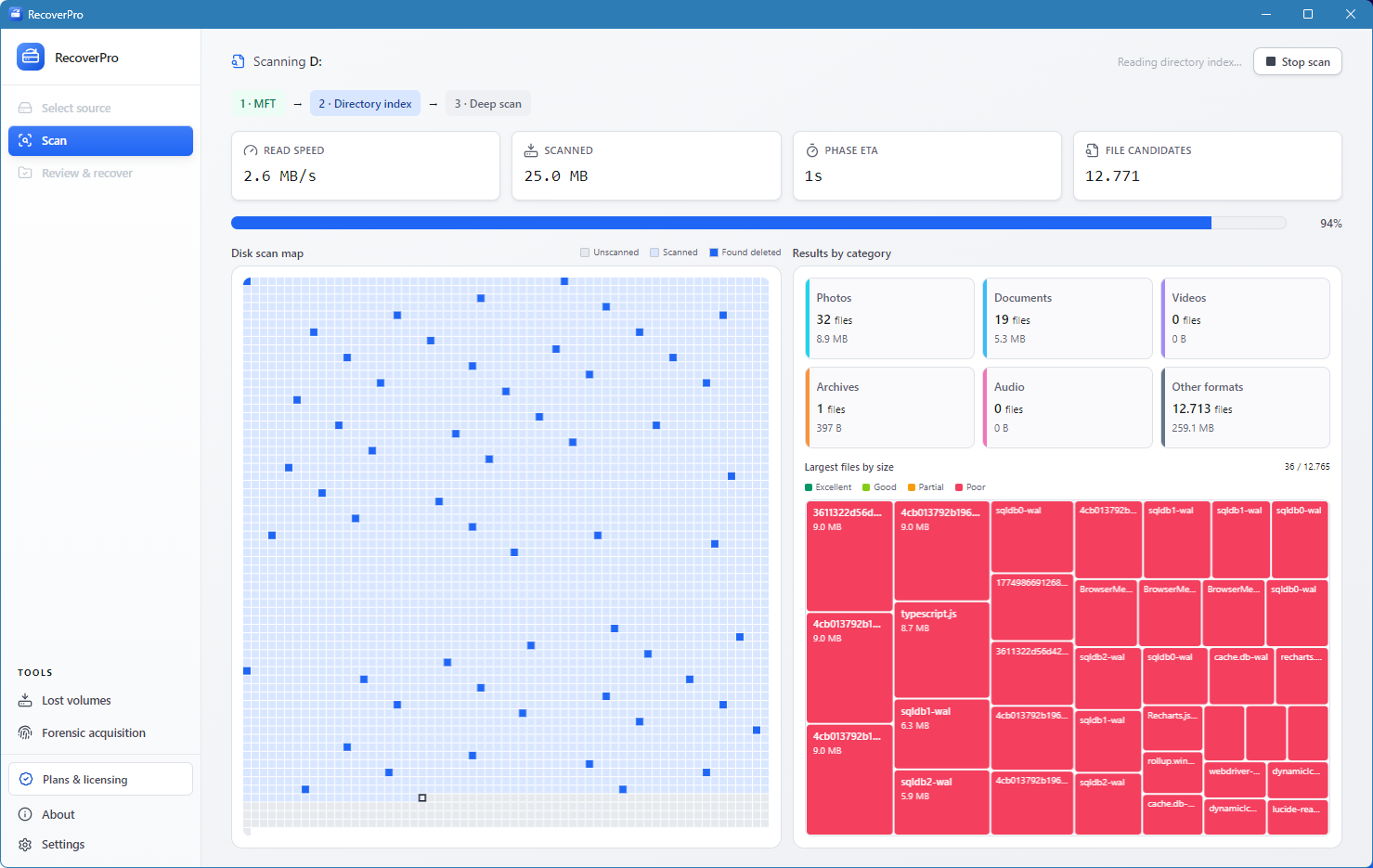This screenshot has height=868, width=1373.
Task: Click the Poor quality legend swatch
Action: coord(959,487)
